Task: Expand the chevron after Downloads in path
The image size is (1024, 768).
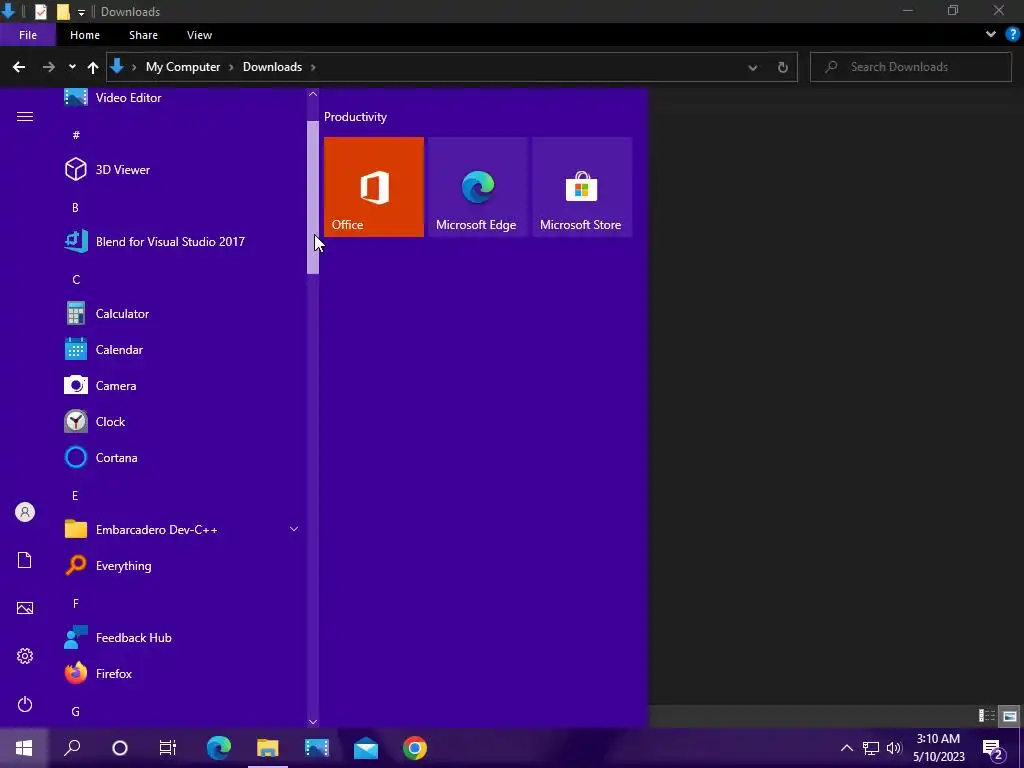Action: point(313,67)
